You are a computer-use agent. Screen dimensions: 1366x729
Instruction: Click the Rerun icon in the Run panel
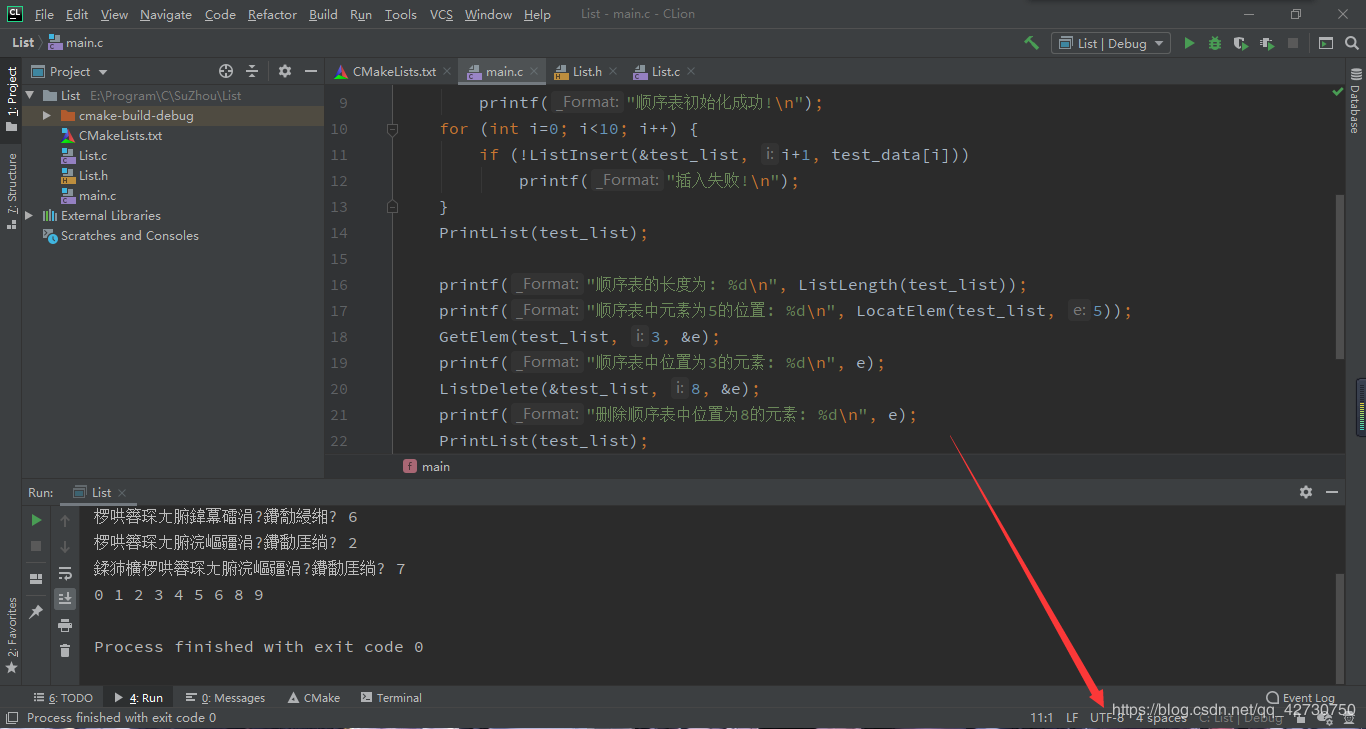tap(36, 520)
